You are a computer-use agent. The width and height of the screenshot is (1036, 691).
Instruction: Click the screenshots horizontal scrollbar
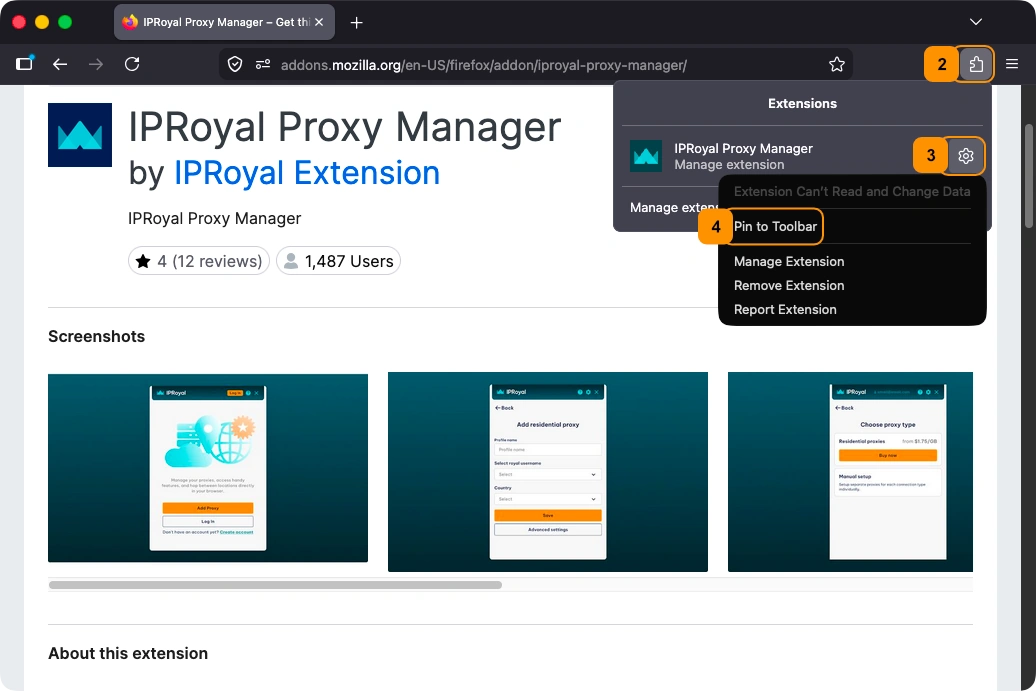[276, 585]
